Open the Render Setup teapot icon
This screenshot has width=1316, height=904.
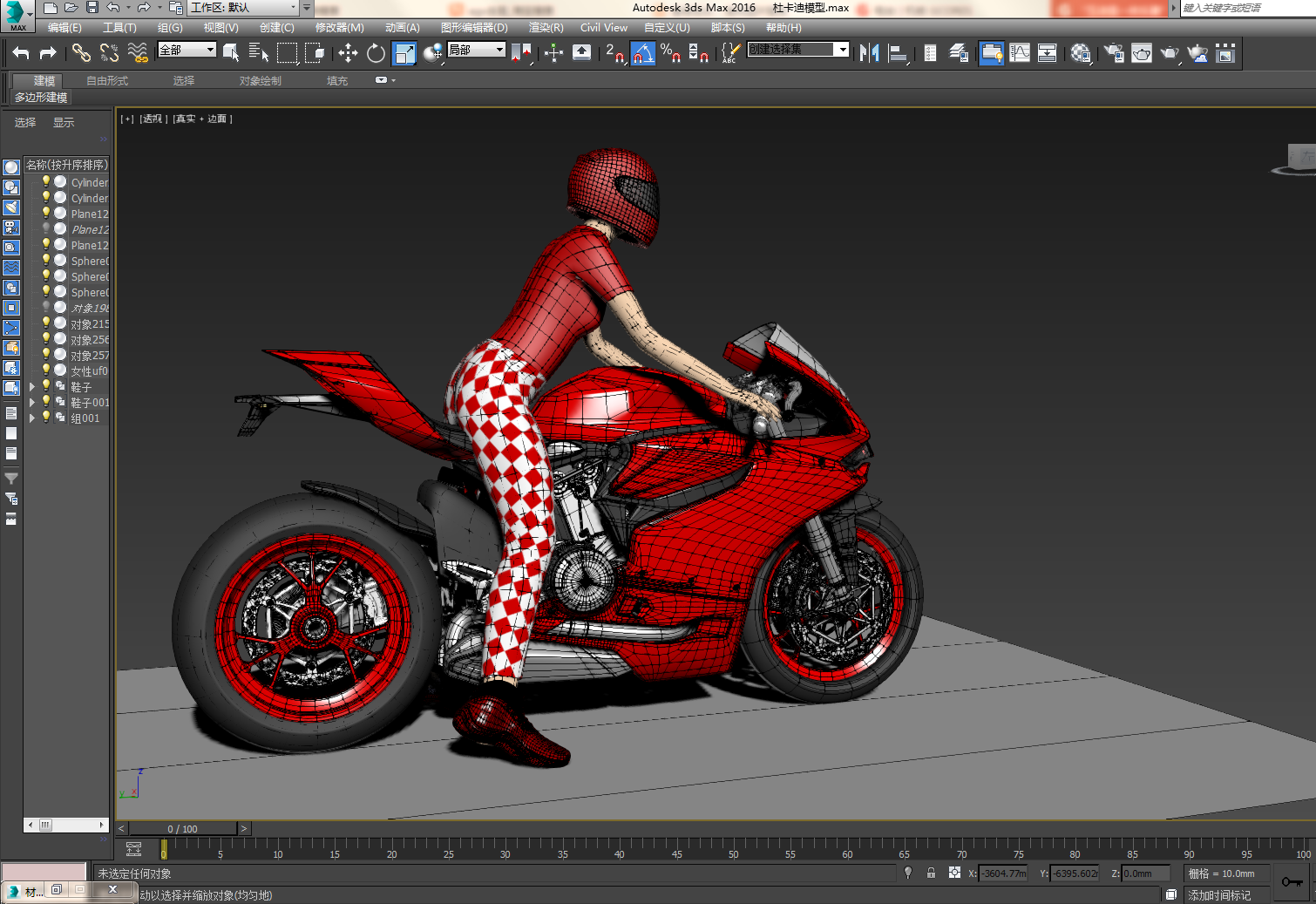tap(1114, 53)
